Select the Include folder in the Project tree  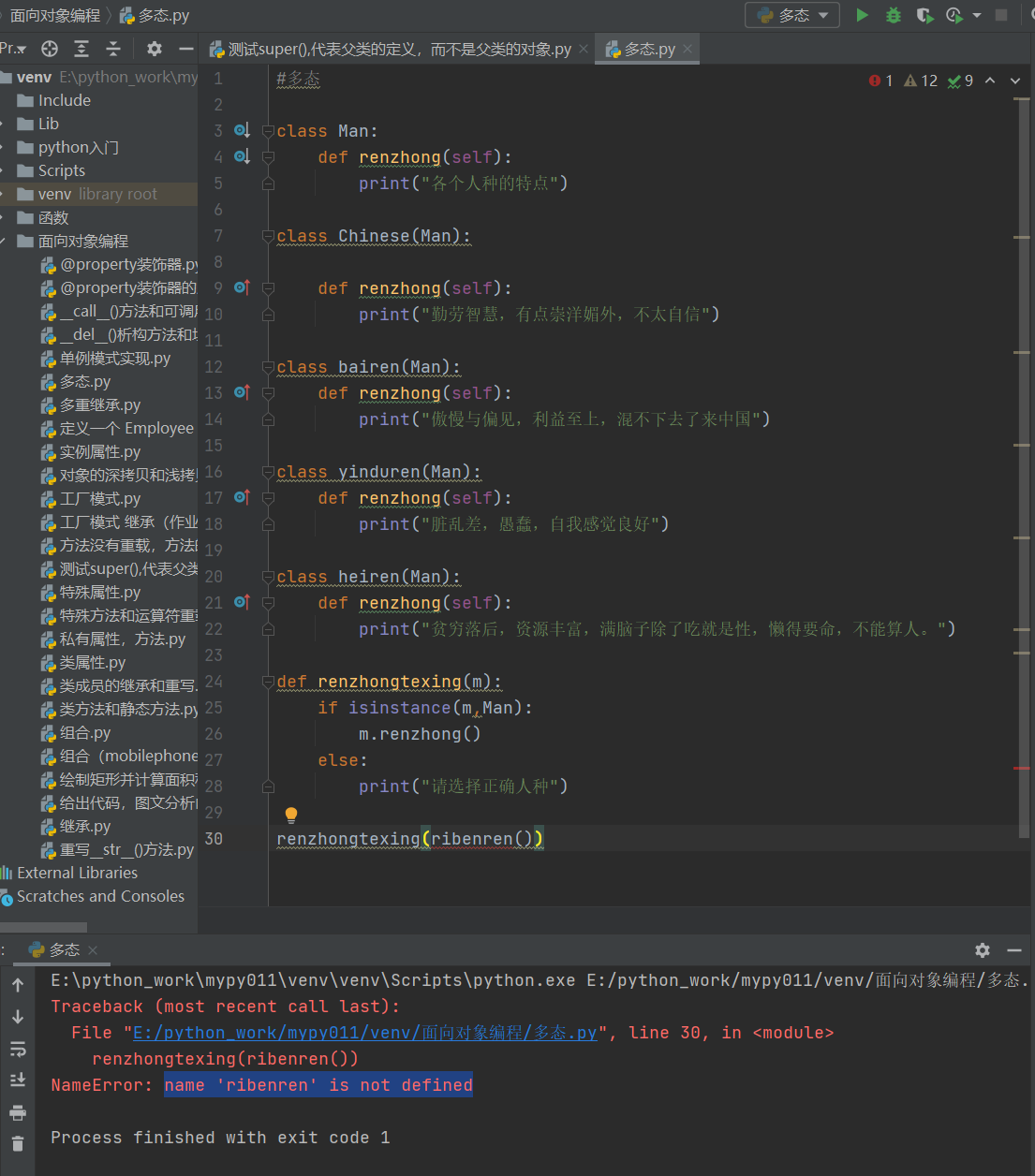[99, 100]
